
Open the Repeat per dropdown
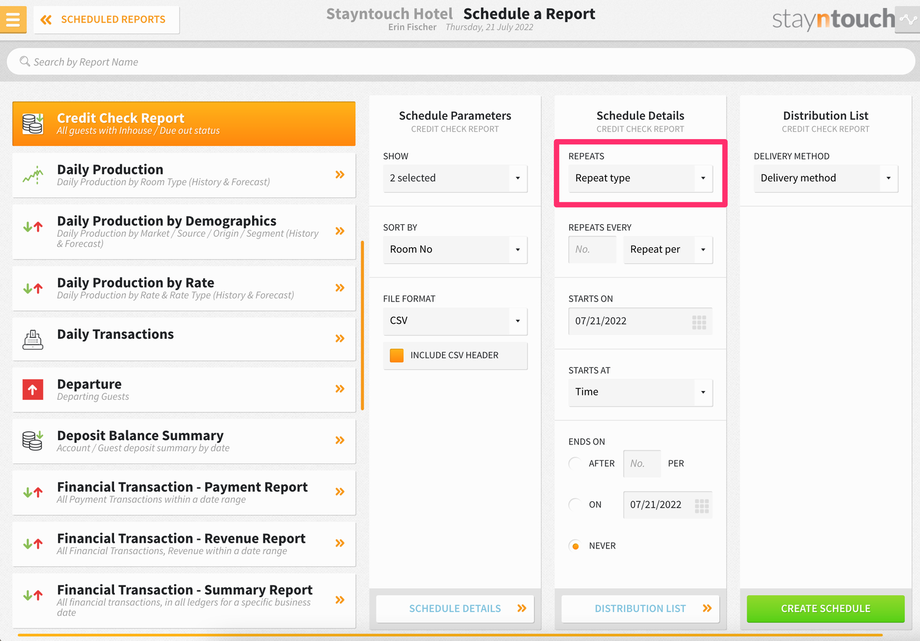(x=668, y=249)
